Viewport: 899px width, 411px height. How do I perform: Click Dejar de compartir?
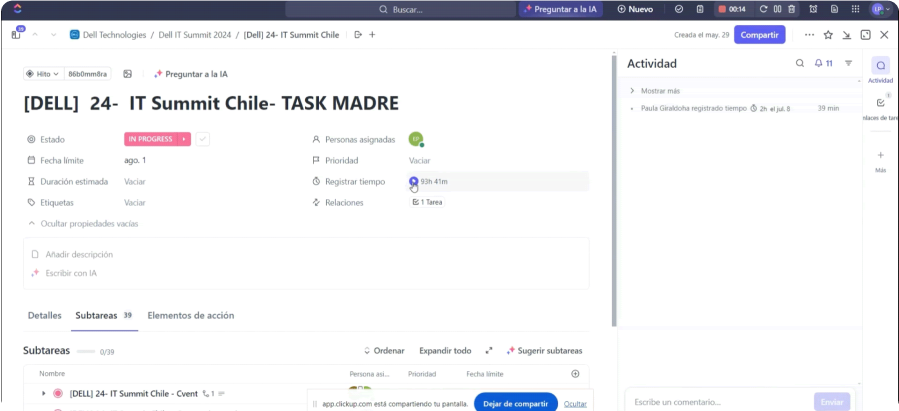(x=515, y=404)
